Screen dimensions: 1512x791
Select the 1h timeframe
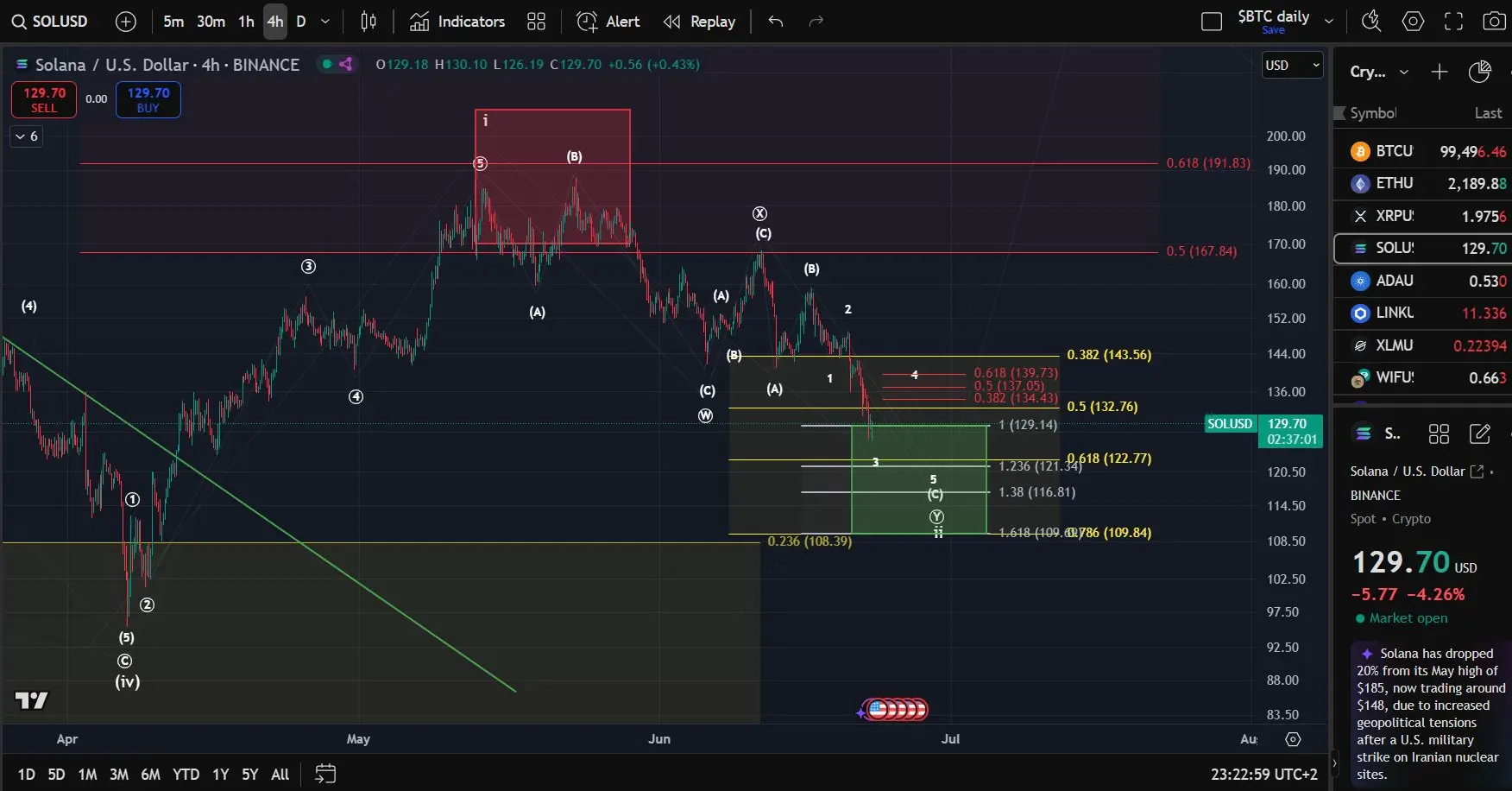click(x=246, y=22)
